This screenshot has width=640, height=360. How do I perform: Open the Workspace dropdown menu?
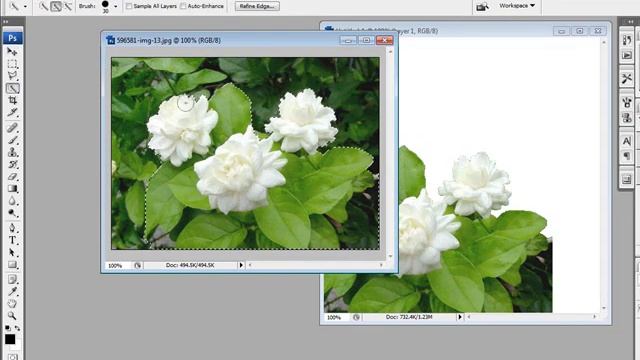pyautogui.click(x=517, y=6)
